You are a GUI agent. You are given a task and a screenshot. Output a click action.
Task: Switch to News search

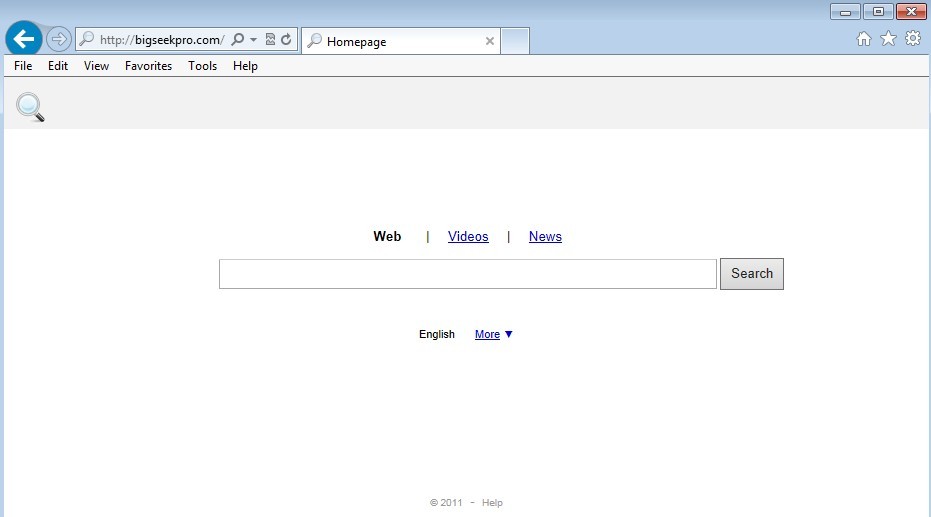click(545, 236)
